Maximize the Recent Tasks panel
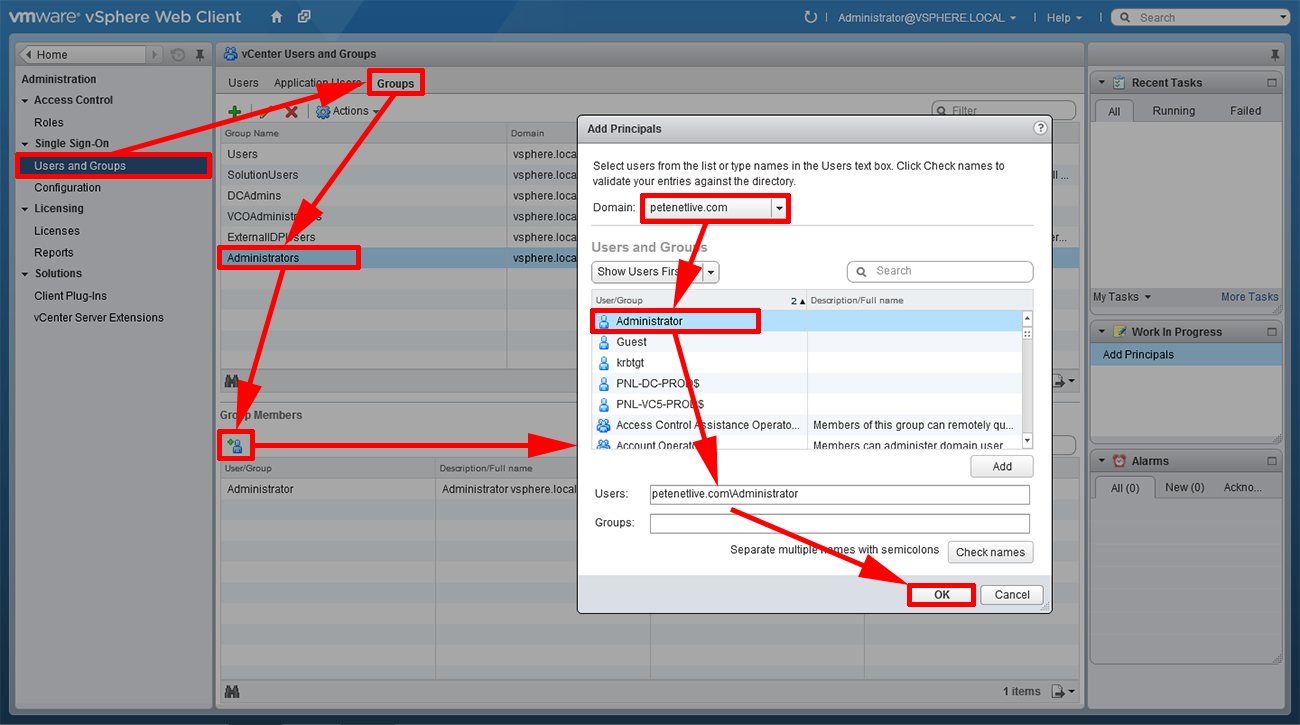Viewport: 1300px width, 725px height. pos(1272,83)
